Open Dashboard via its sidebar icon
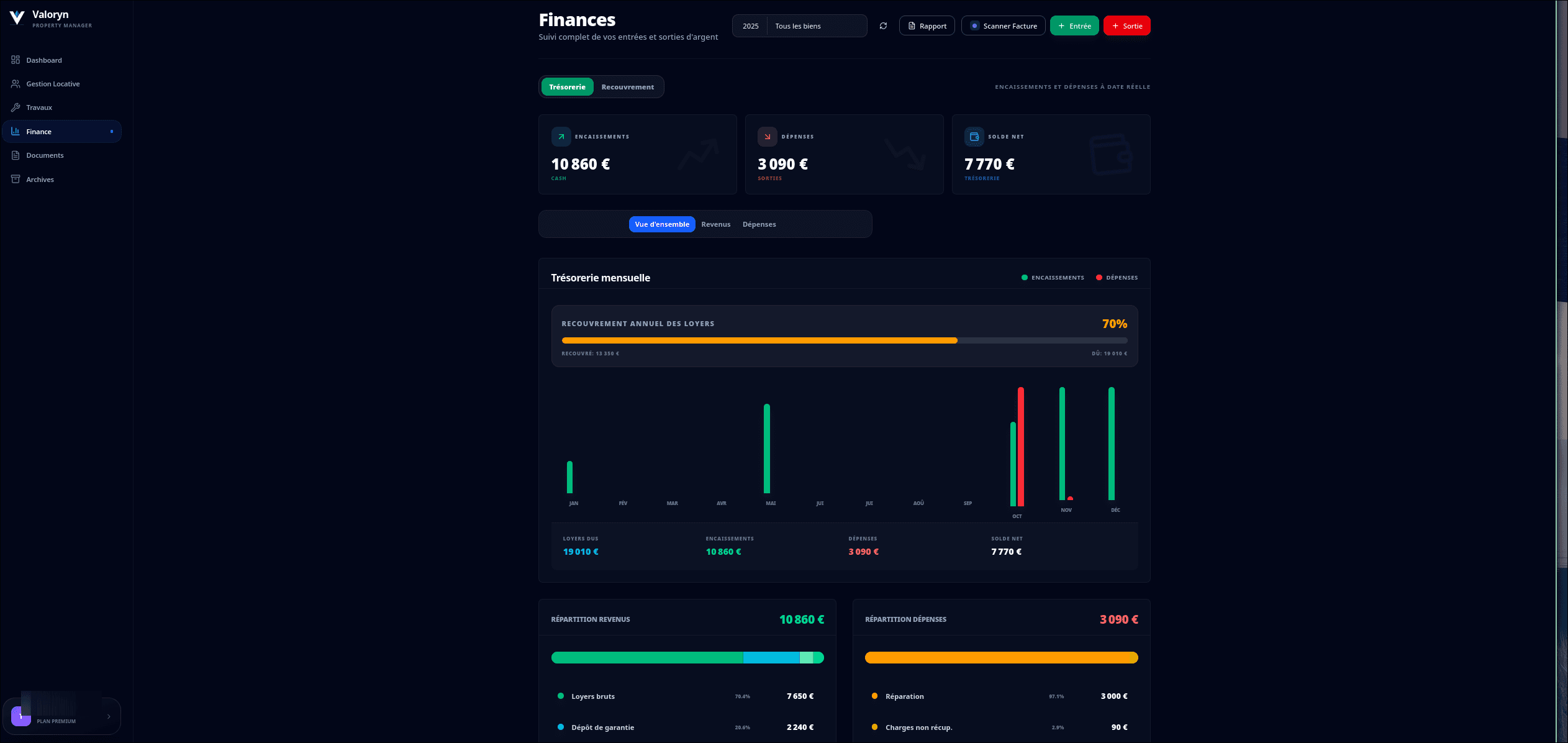This screenshot has height=743, width=1568. (x=16, y=60)
